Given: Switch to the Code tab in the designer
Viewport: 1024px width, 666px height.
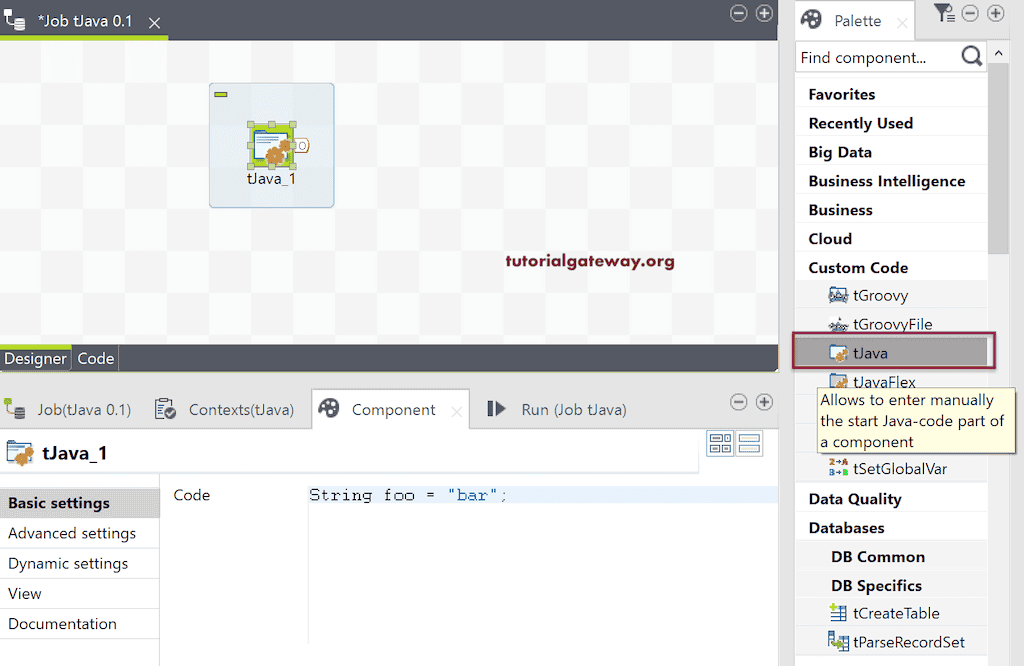Looking at the screenshot, I should (95, 358).
